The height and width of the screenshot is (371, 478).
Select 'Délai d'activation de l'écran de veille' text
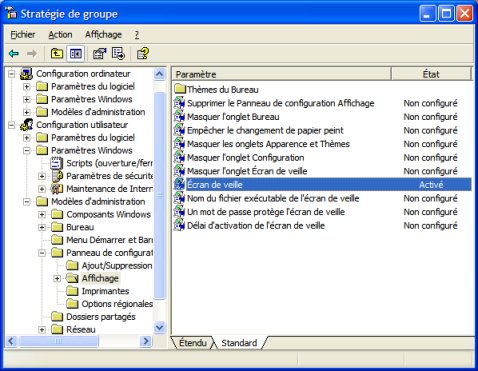coord(256,226)
